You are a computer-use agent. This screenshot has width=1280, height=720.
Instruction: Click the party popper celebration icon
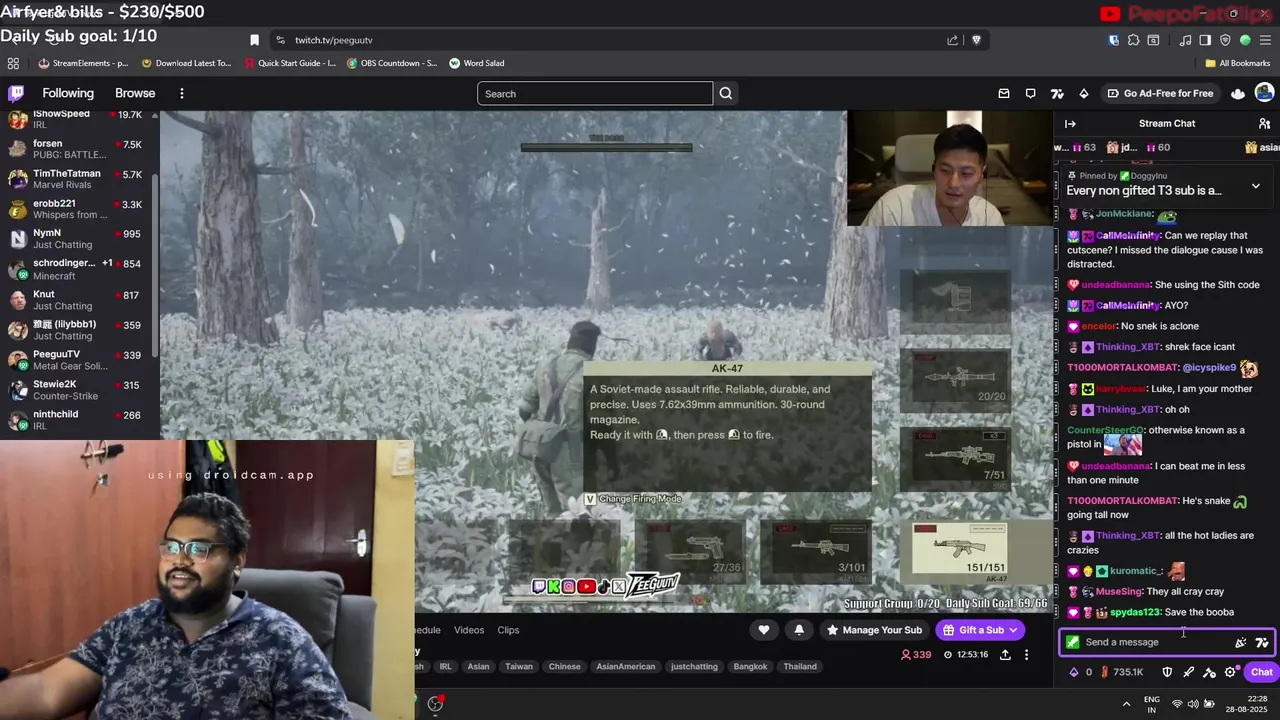click(x=1240, y=643)
